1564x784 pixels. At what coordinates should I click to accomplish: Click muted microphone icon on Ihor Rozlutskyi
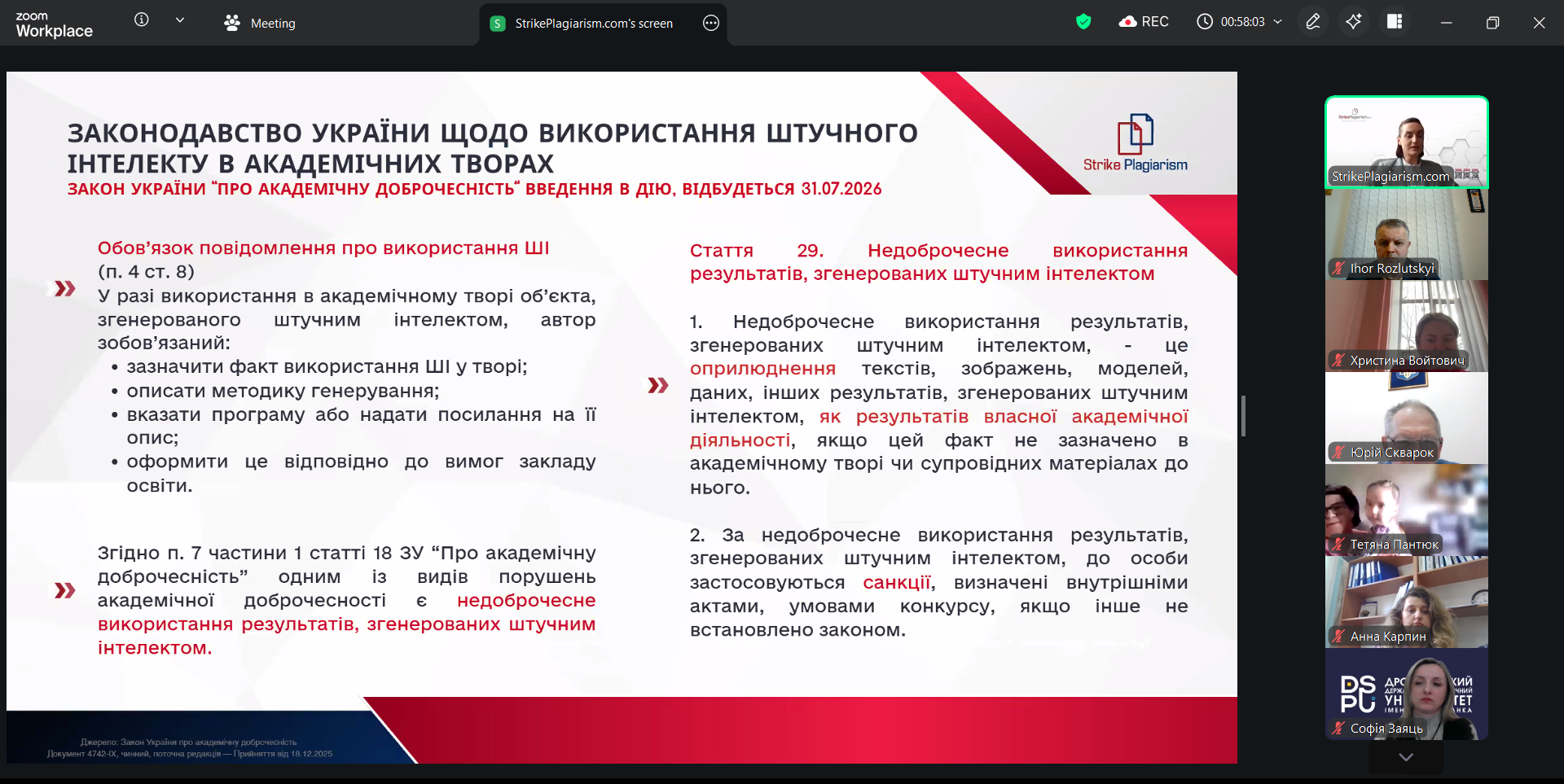click(1338, 268)
